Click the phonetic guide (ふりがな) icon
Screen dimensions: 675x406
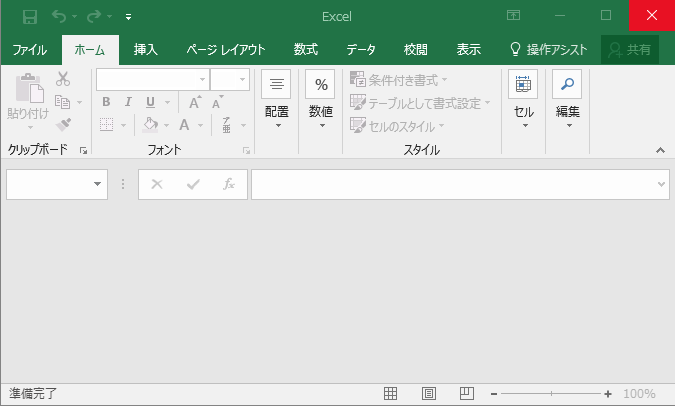click(226, 125)
